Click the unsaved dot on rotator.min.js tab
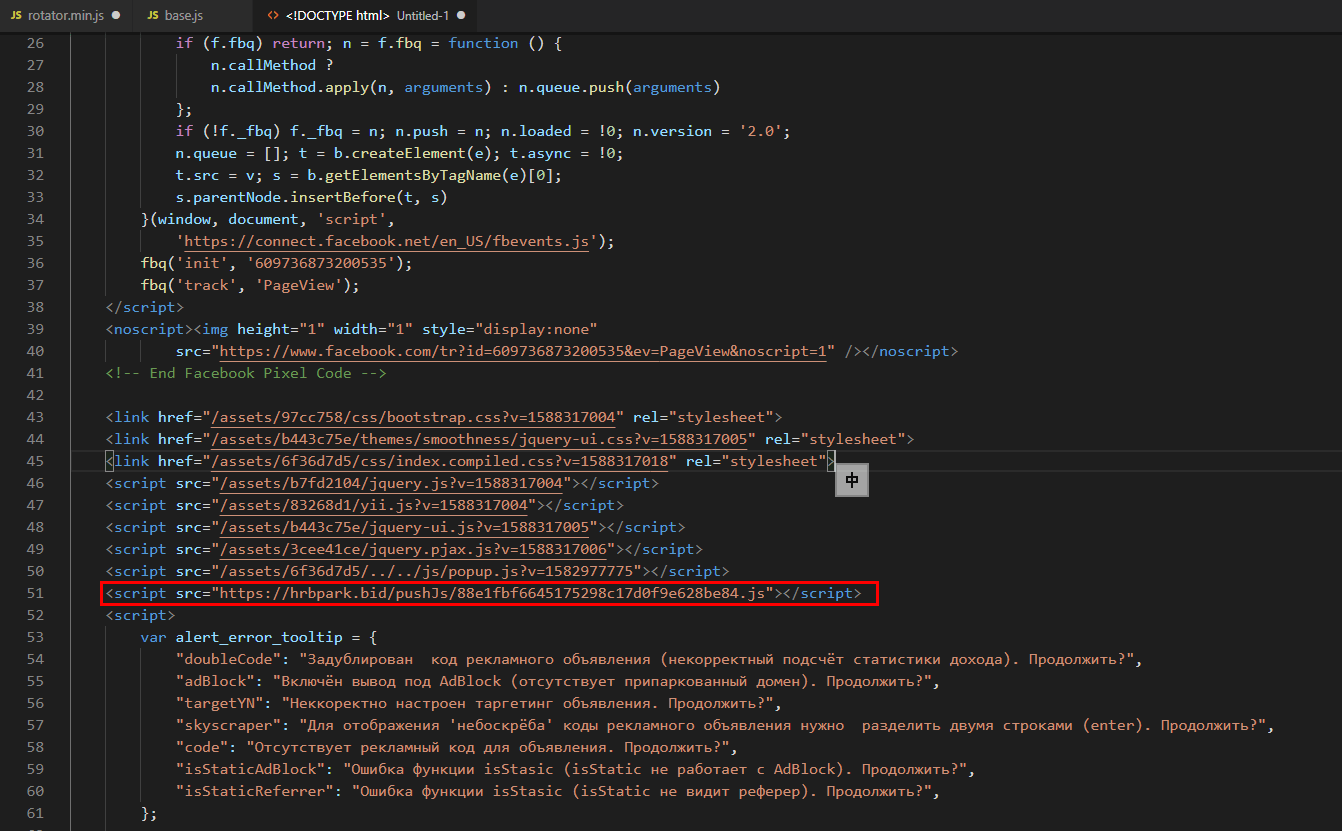The image size is (1342, 831). (116, 16)
